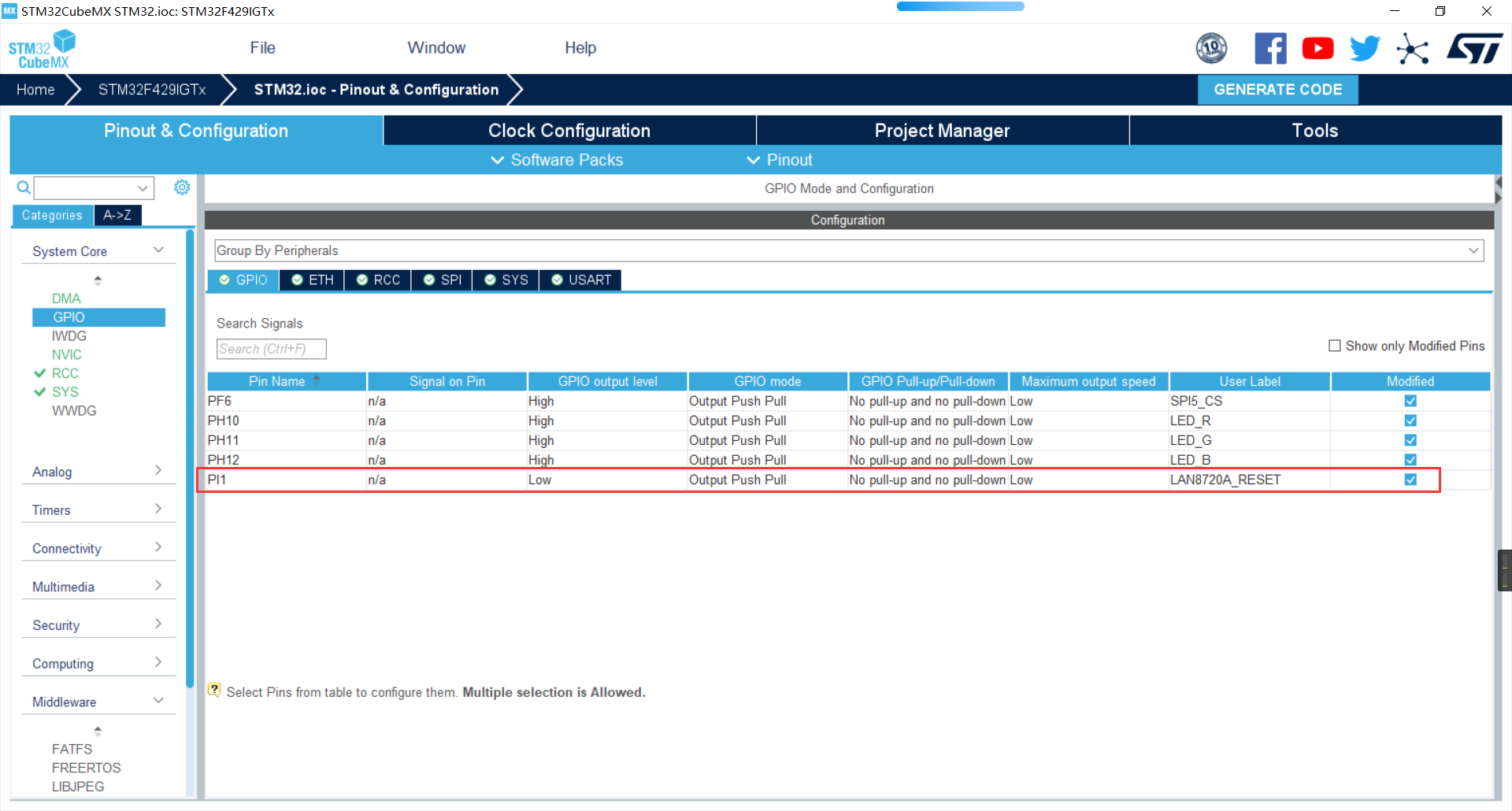The image size is (1512, 811).
Task: Open the category search combo box arrow
Action: point(143,188)
